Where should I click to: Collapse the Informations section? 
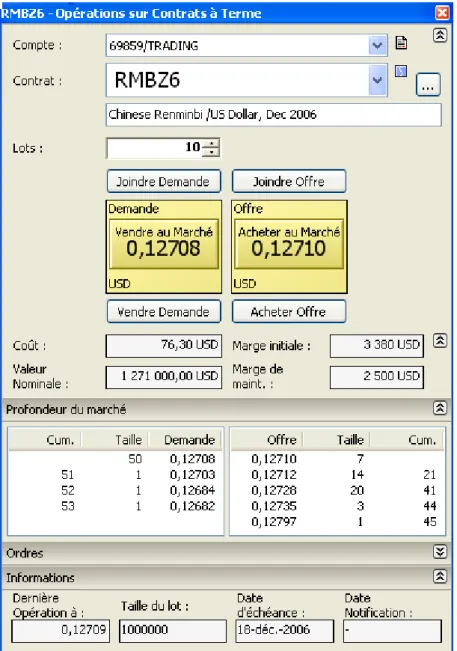[x=440, y=576]
